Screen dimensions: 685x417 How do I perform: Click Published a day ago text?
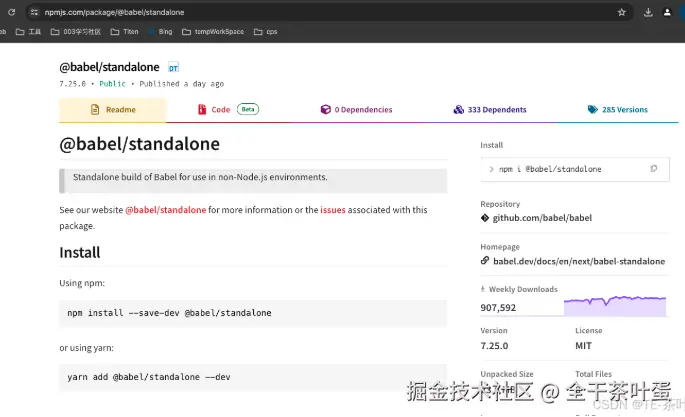point(182,84)
